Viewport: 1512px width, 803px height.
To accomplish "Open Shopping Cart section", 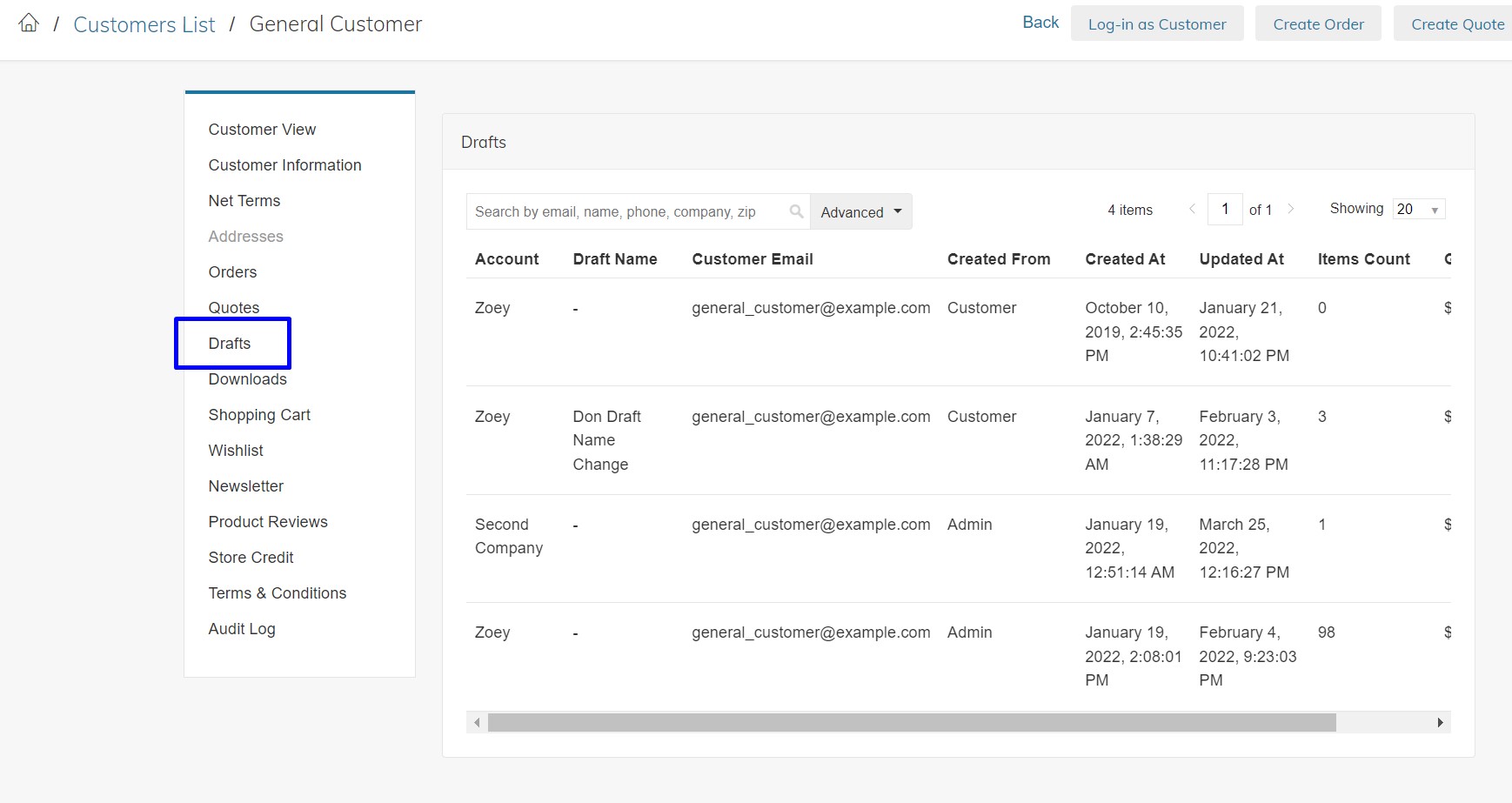I will point(259,415).
